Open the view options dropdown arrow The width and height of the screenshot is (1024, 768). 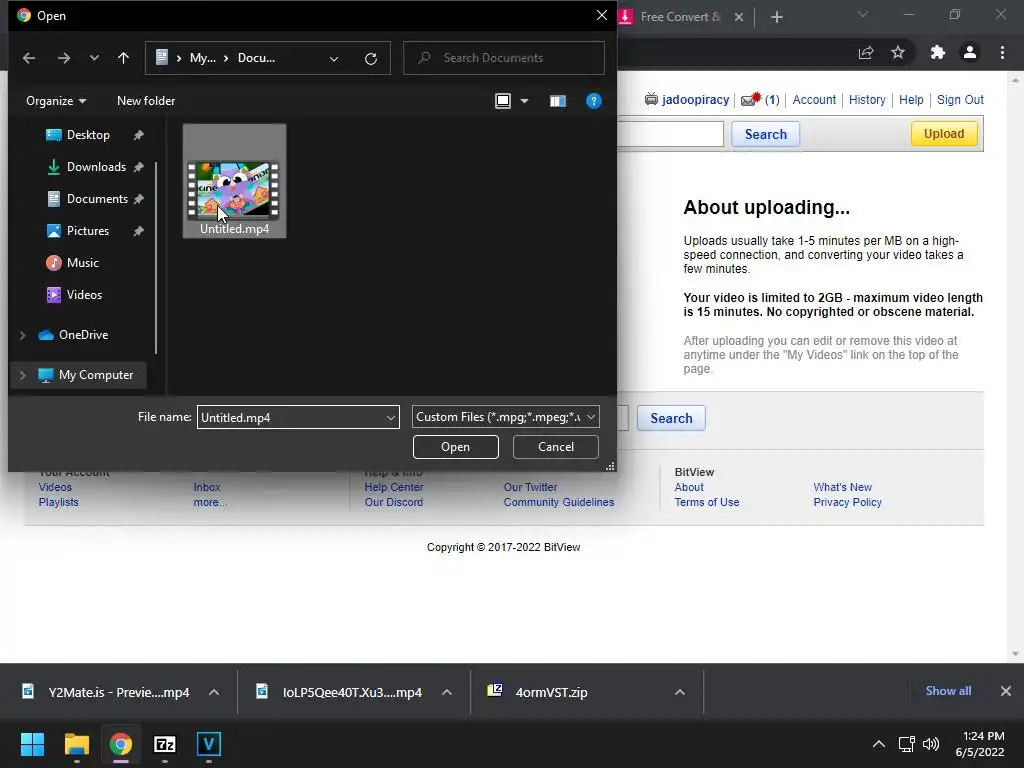coord(524,101)
